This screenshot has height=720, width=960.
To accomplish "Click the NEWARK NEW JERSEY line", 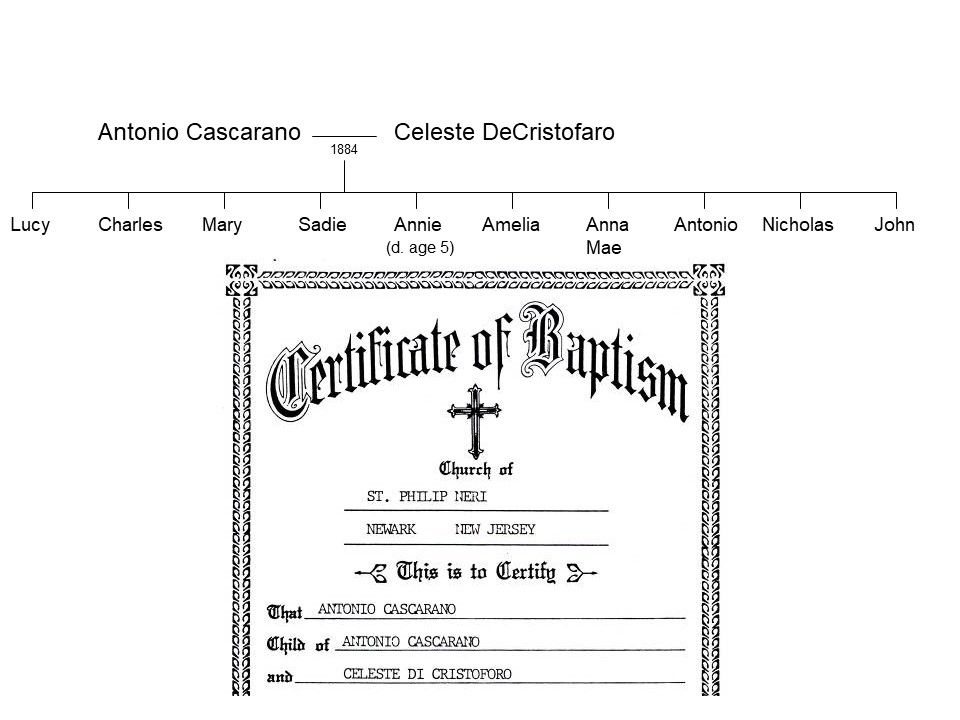I will [x=451, y=529].
